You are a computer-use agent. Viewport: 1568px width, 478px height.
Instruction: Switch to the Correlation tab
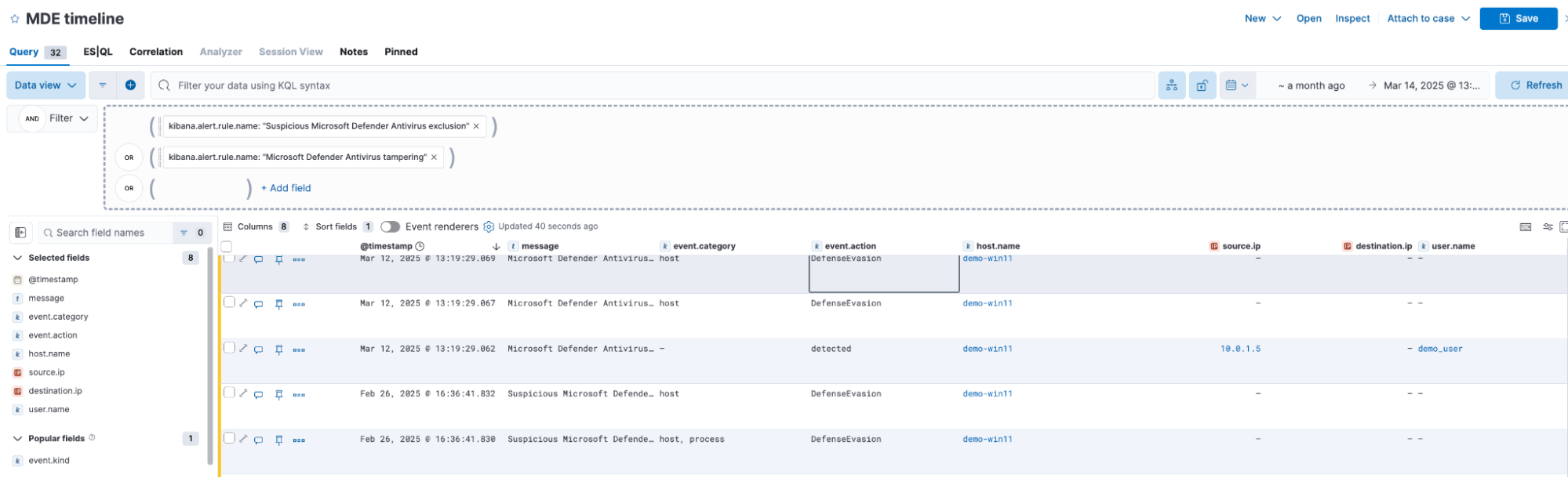[x=156, y=52]
